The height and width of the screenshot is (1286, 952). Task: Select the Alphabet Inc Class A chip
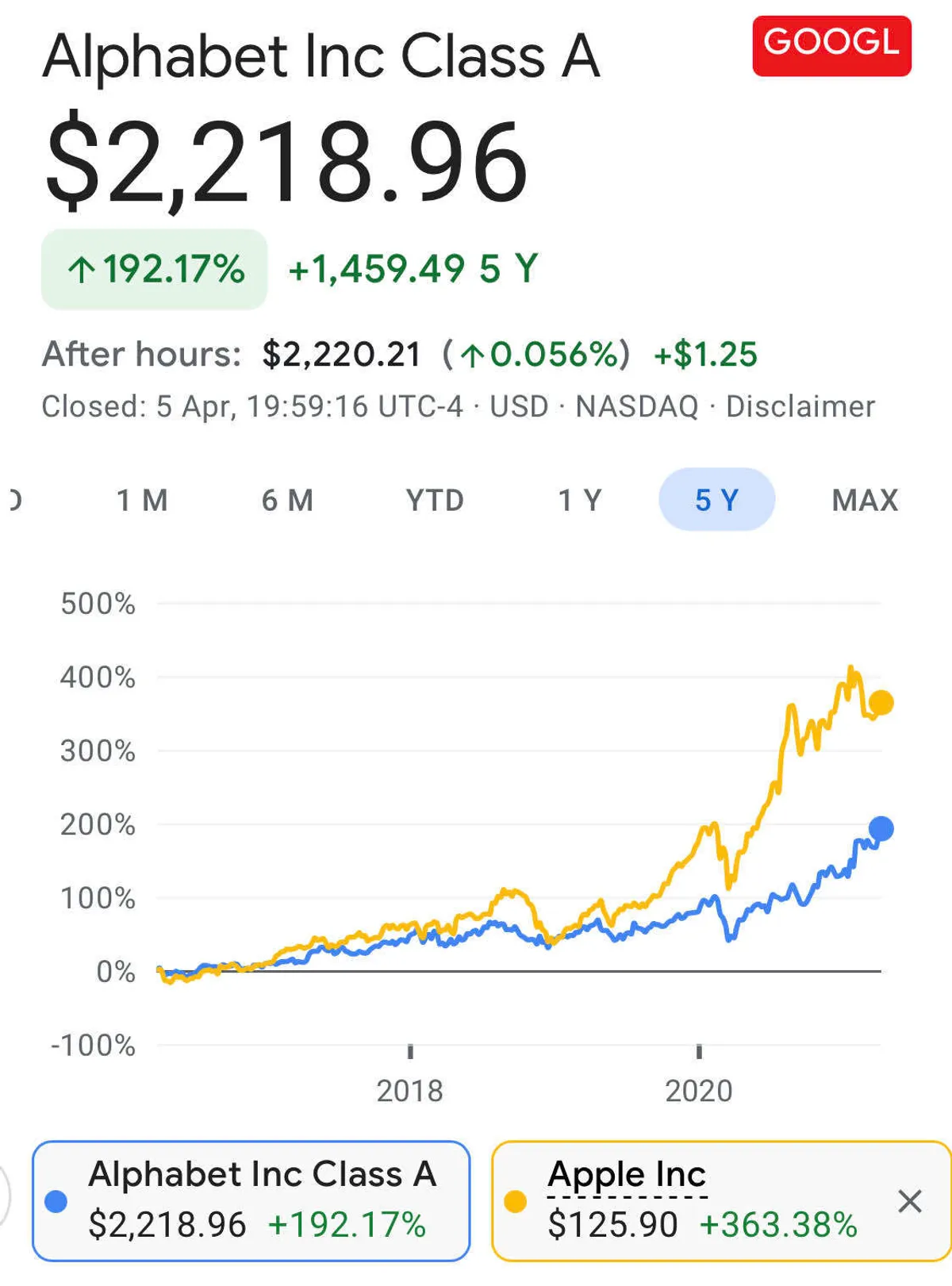coord(251,1200)
